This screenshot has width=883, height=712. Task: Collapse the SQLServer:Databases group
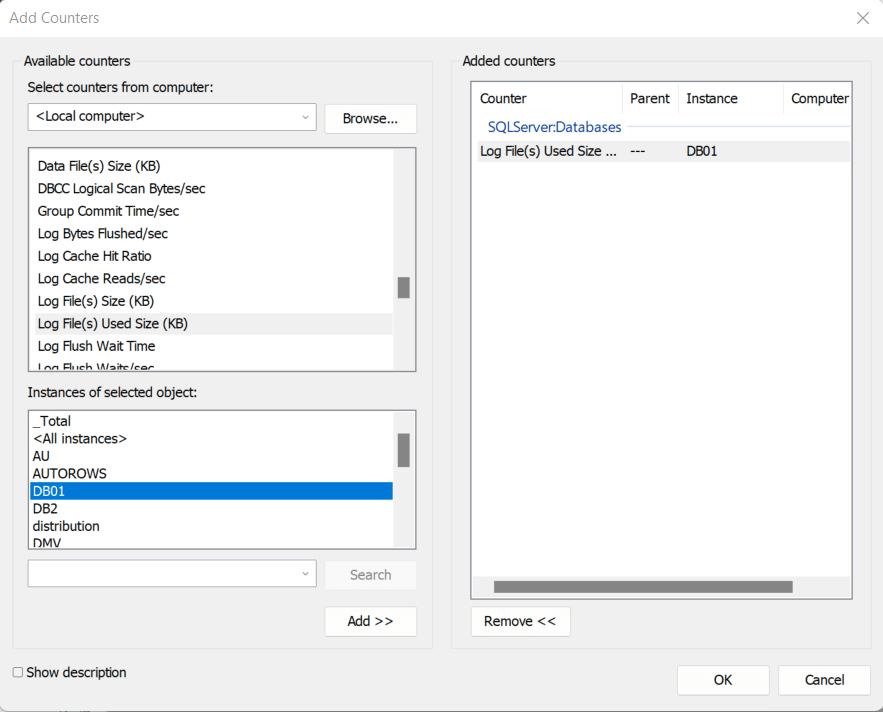pyautogui.click(x=554, y=127)
